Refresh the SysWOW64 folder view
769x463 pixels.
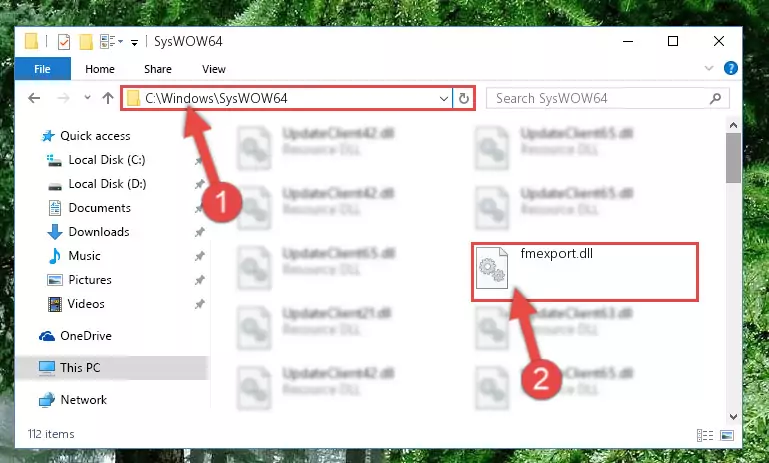click(463, 99)
